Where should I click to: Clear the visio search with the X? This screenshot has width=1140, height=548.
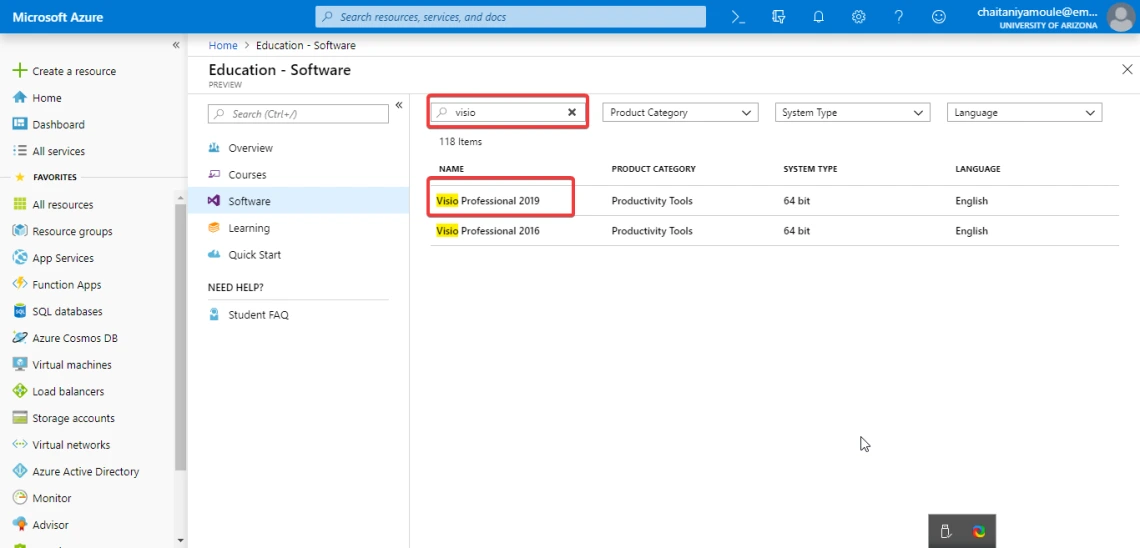(572, 113)
